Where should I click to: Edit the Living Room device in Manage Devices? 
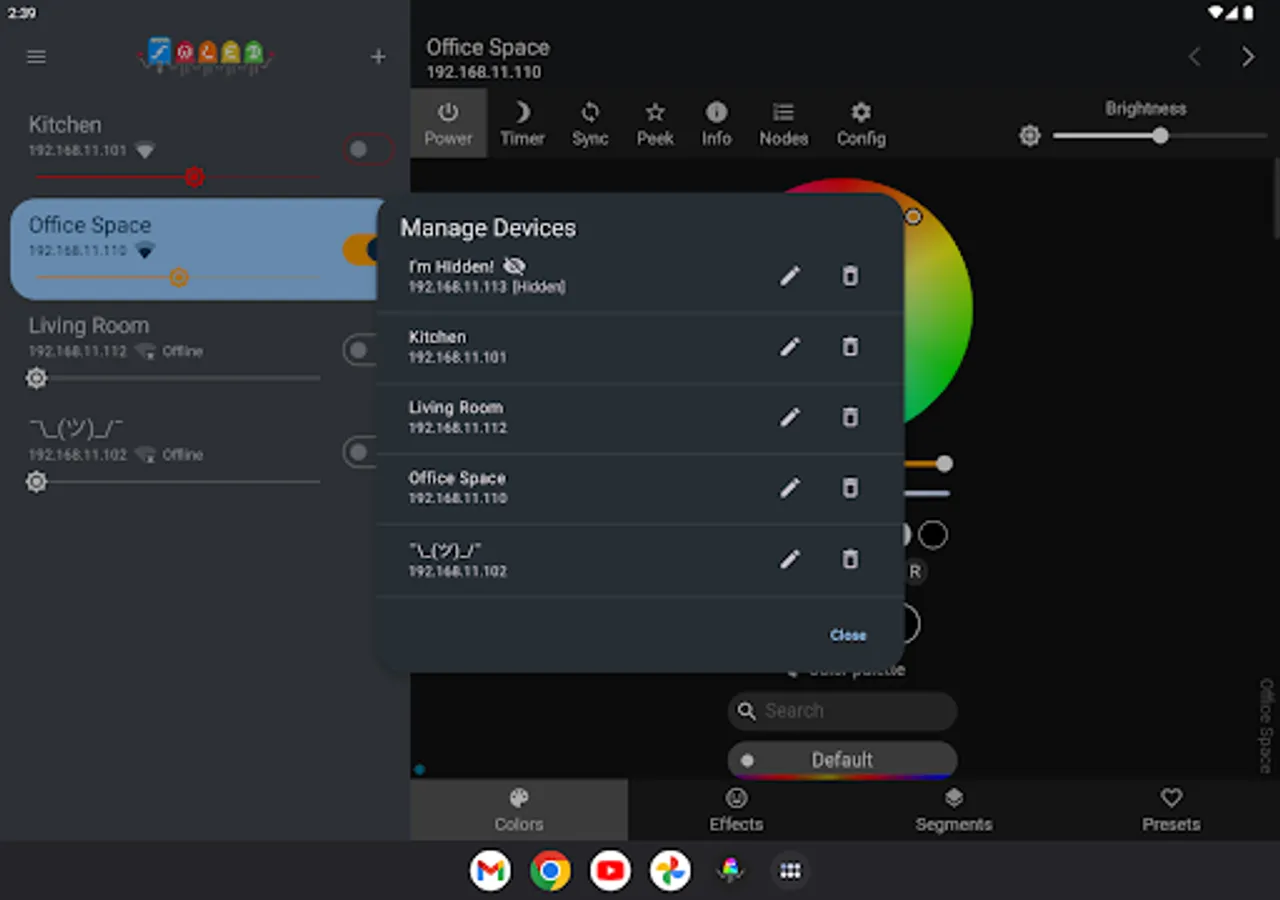790,417
